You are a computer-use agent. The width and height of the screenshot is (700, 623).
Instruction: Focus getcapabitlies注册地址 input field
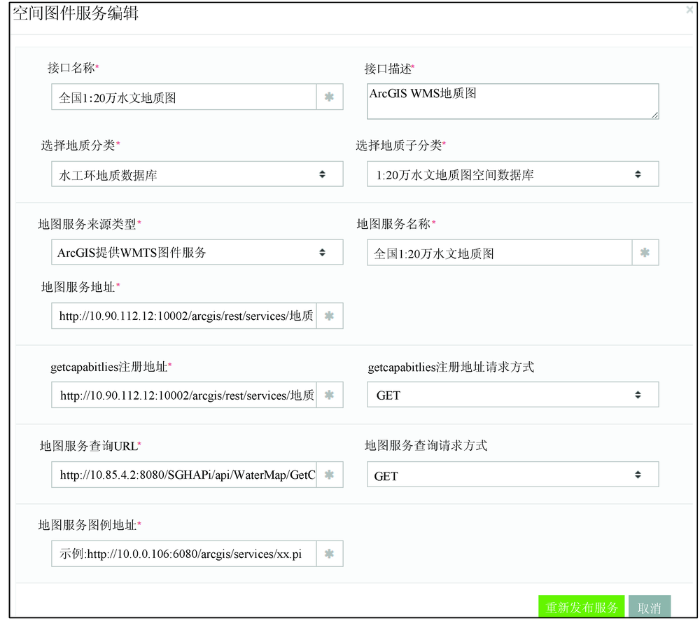tap(184, 395)
